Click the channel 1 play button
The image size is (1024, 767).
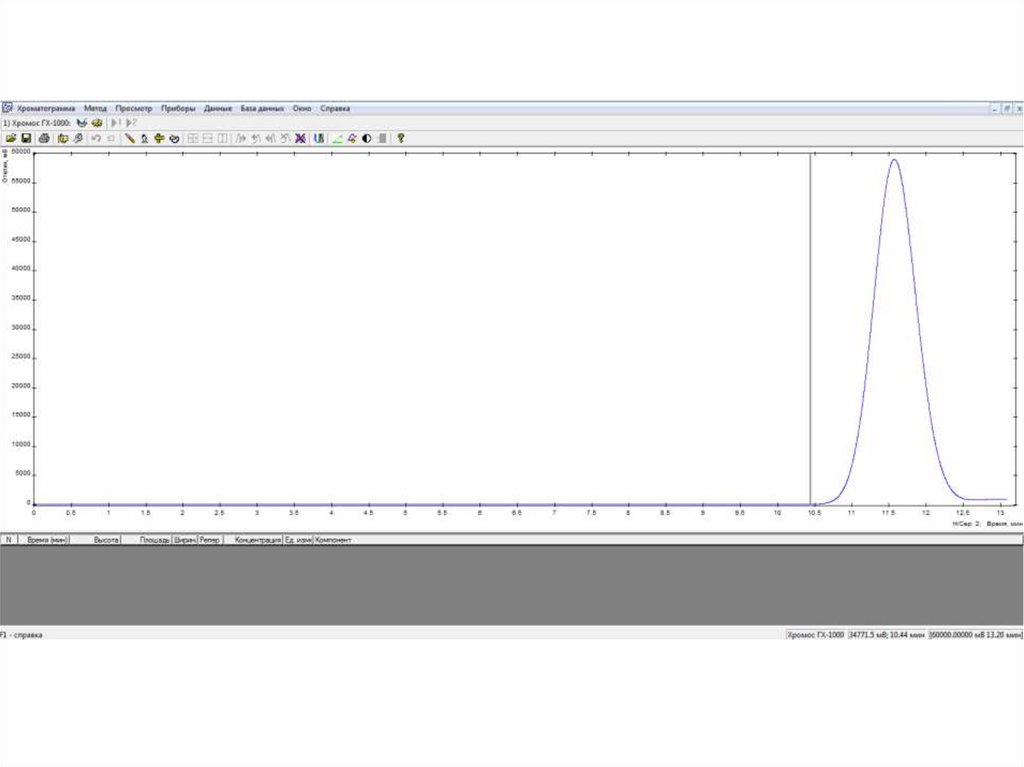click(115, 122)
